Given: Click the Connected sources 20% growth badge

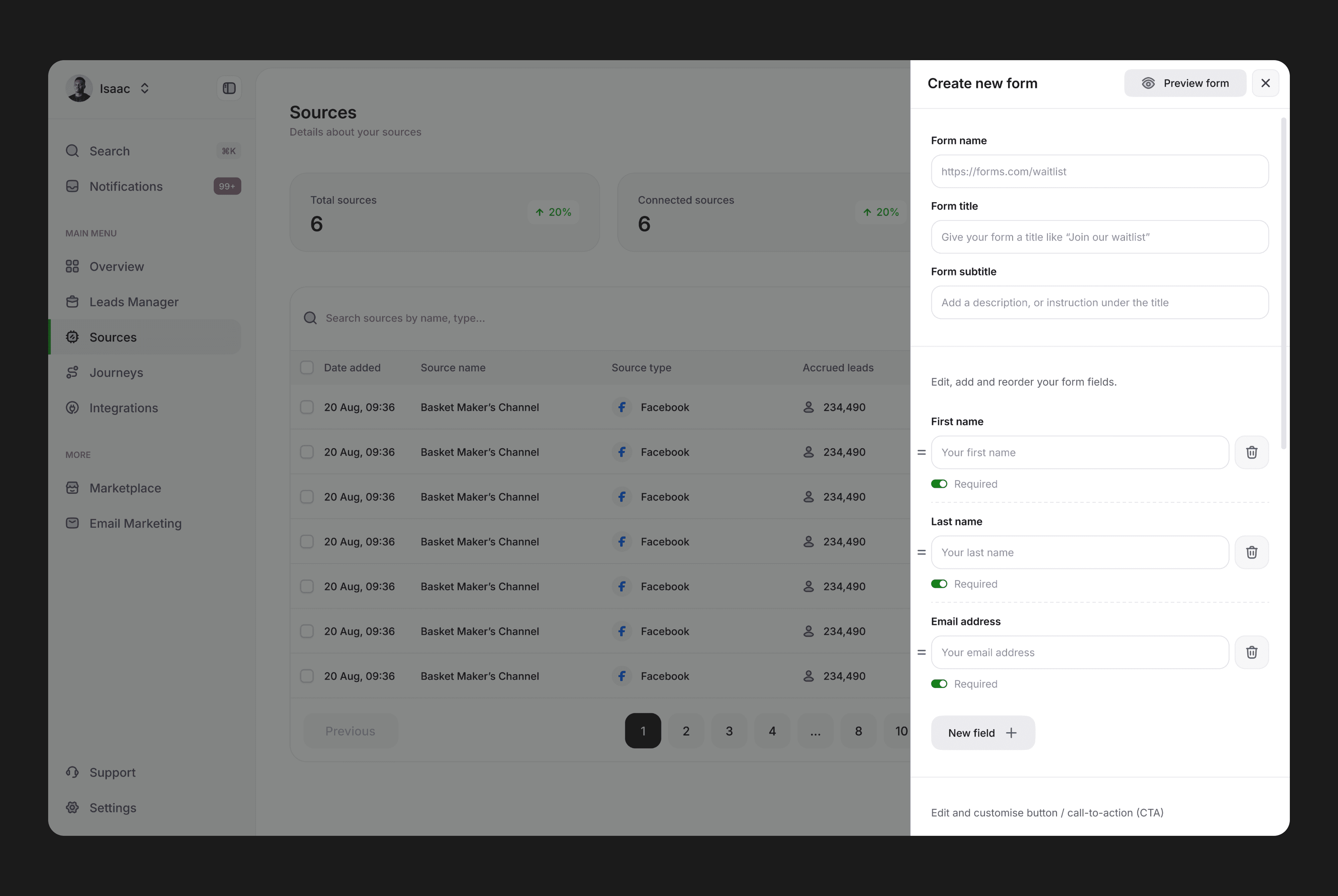Looking at the screenshot, I should [x=881, y=212].
